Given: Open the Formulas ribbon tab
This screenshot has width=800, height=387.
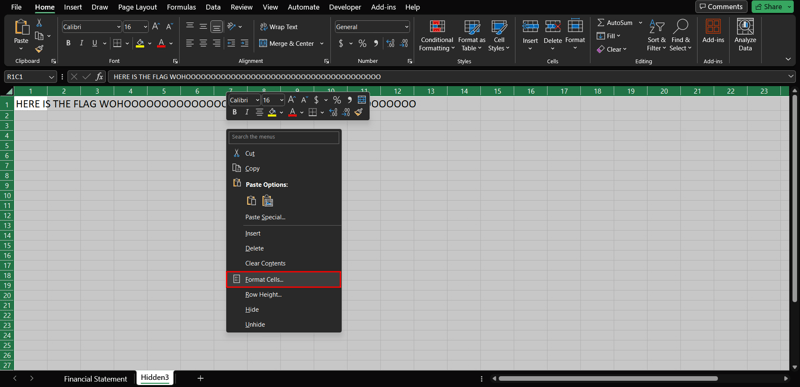Looking at the screenshot, I should coord(181,7).
